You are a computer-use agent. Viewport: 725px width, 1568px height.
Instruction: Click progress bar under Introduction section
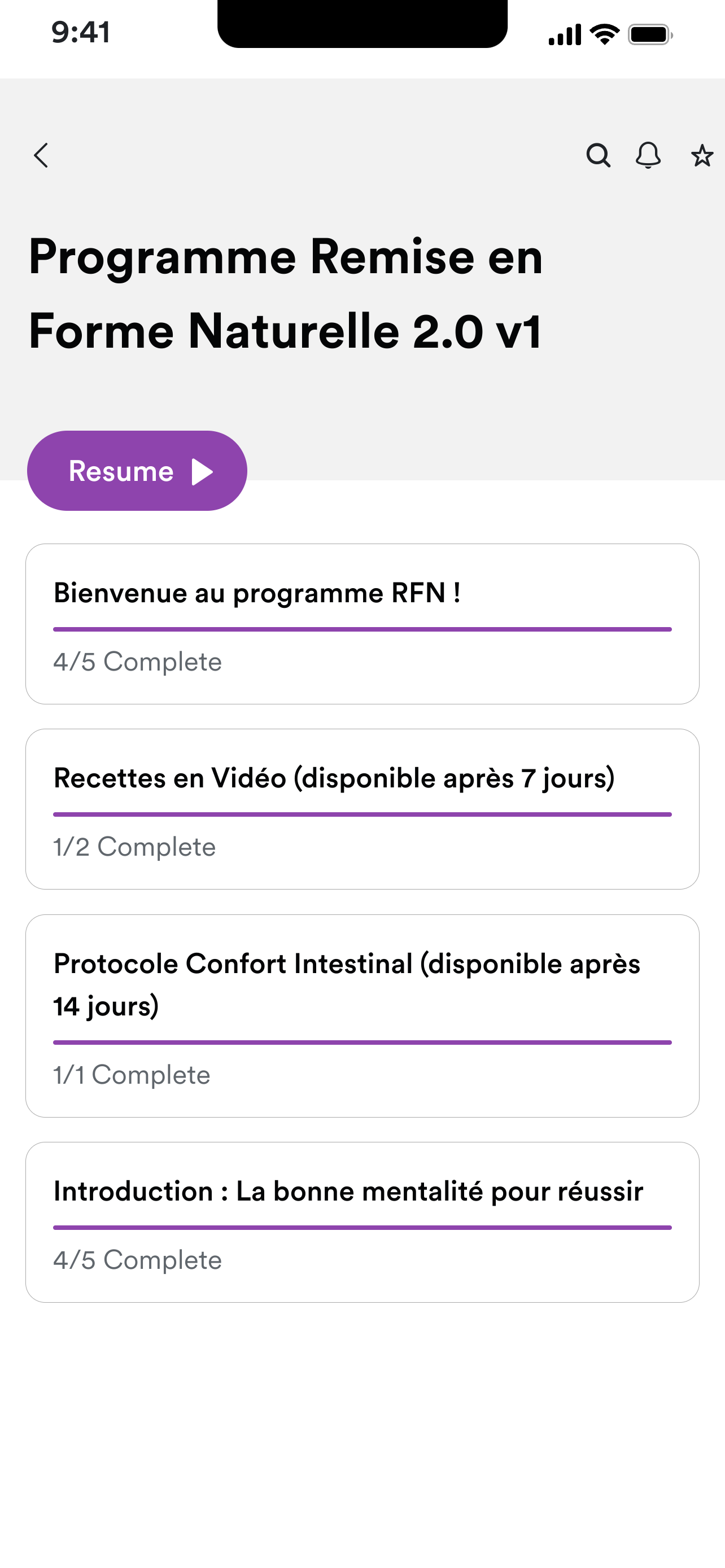tap(362, 1228)
